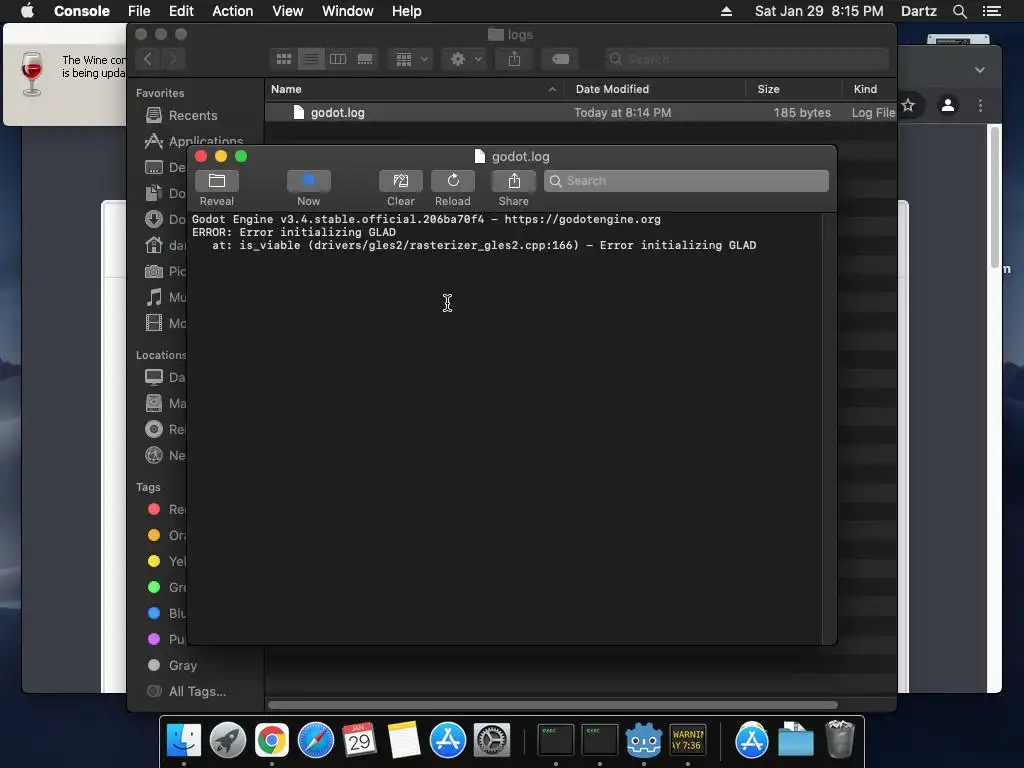This screenshot has height=768, width=1024.
Task: Click Finder search field
Action: click(746, 59)
